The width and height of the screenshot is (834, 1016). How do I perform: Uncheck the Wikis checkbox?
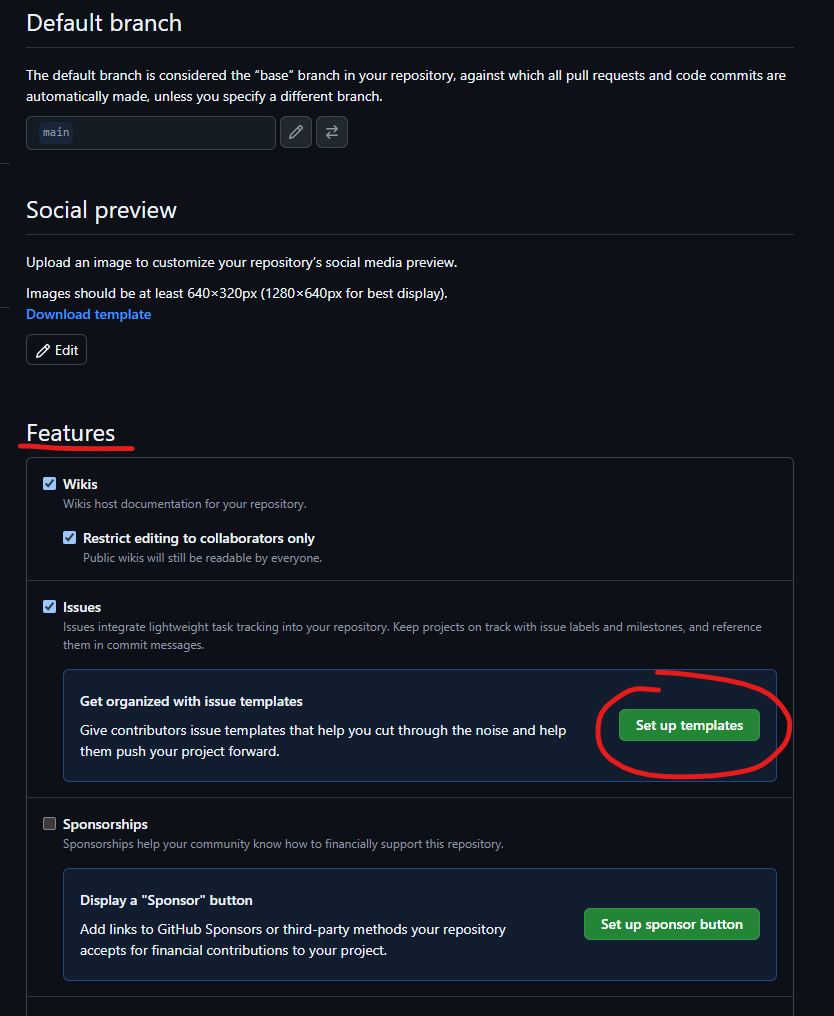pyautogui.click(x=49, y=483)
